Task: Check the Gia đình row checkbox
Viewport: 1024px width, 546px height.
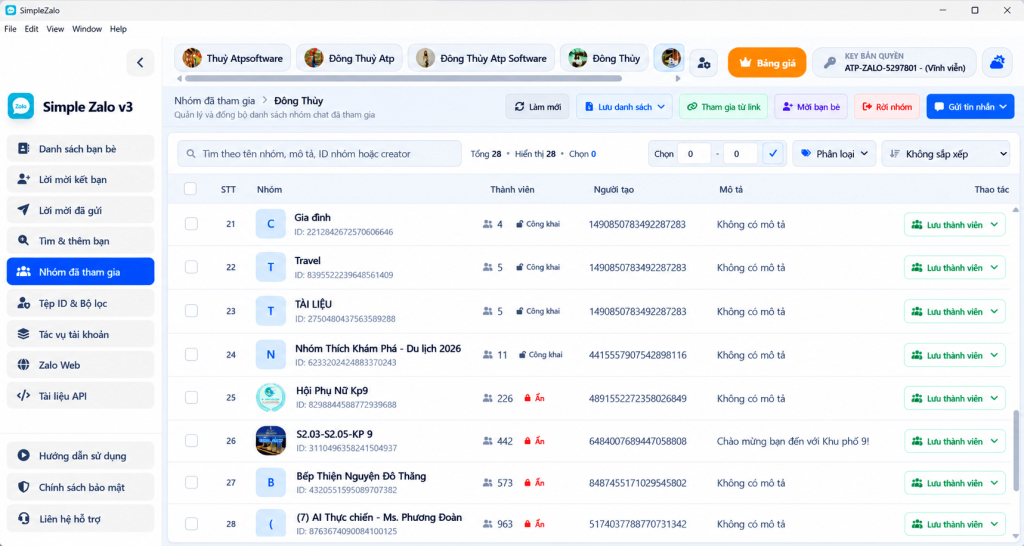Action: coord(191,224)
